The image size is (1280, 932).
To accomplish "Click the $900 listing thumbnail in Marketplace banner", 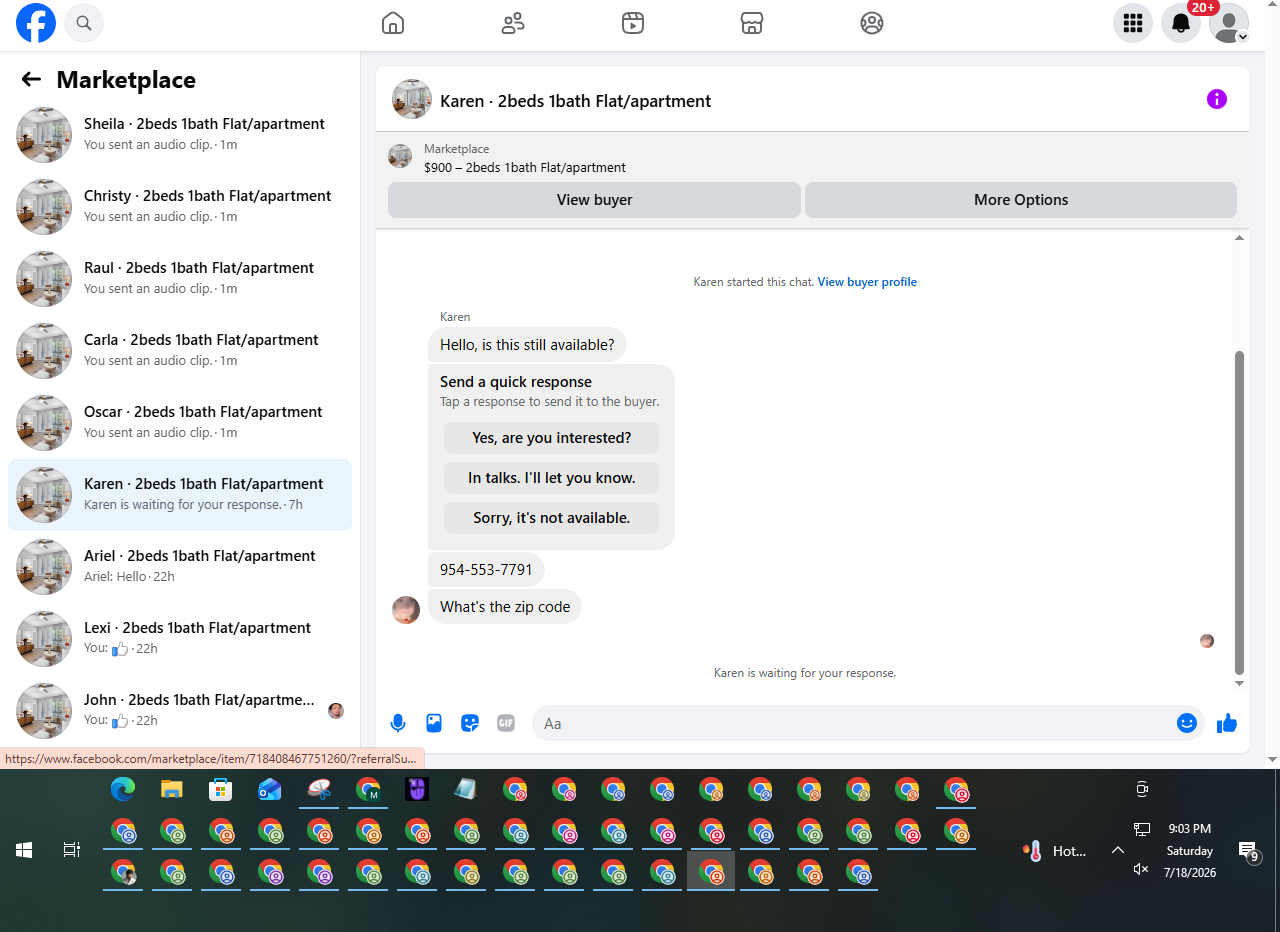I will [400, 157].
